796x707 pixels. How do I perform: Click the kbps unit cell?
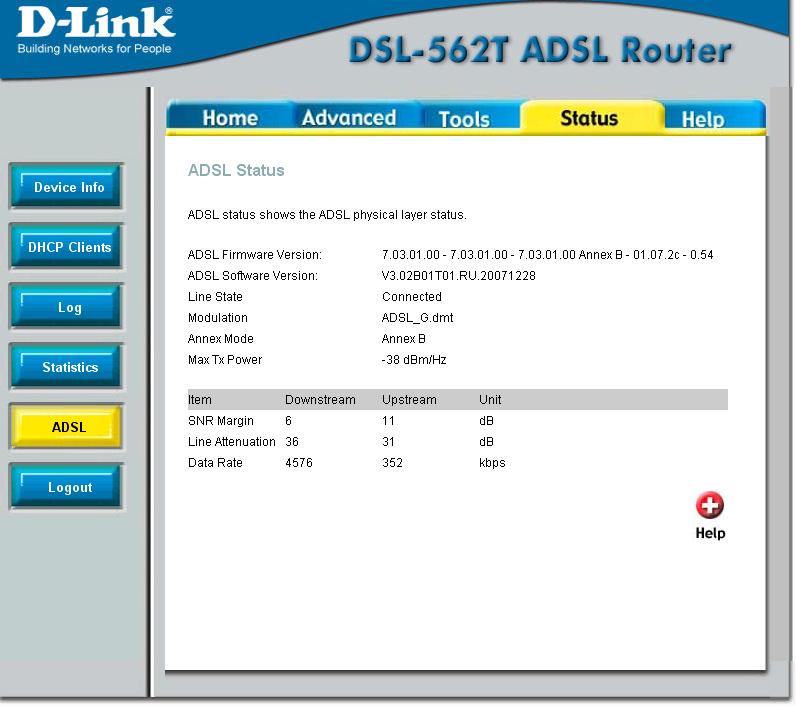coord(492,463)
